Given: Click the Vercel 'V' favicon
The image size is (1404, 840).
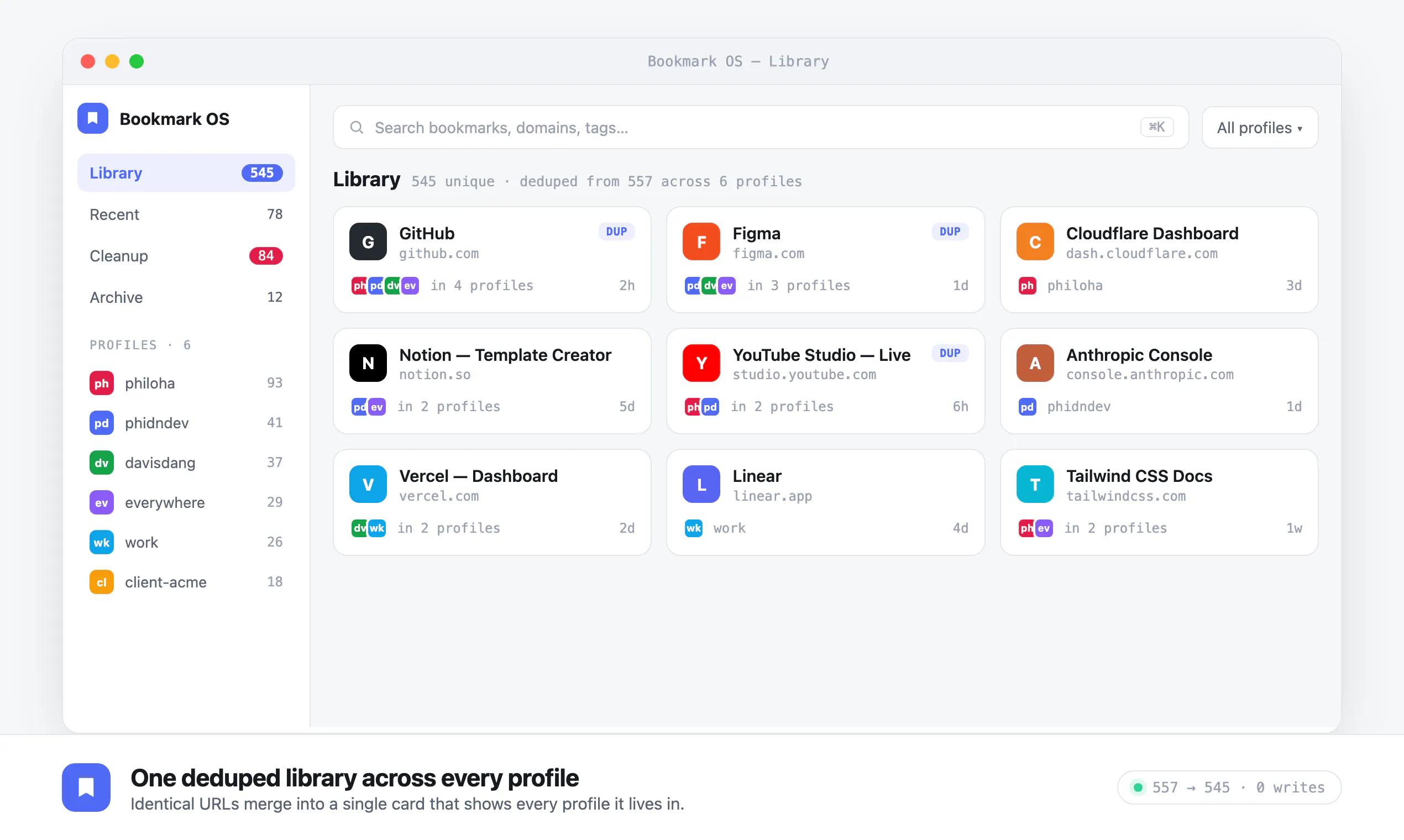Looking at the screenshot, I should 368,484.
